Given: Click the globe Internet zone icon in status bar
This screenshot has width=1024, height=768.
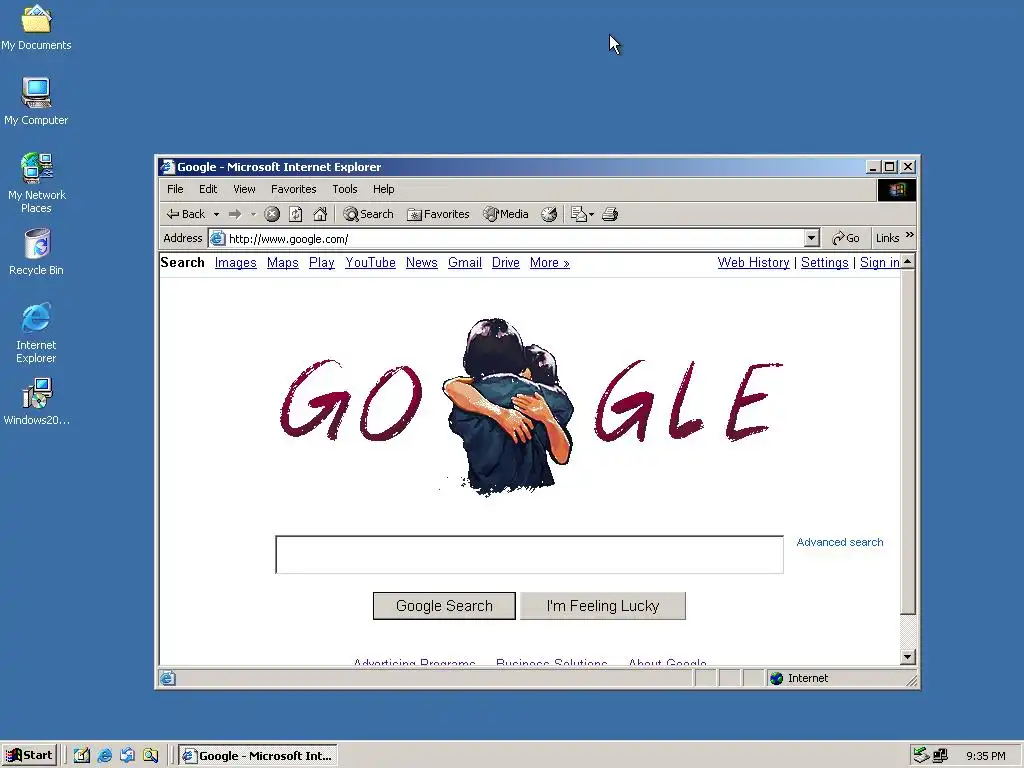Looking at the screenshot, I should pos(776,679).
